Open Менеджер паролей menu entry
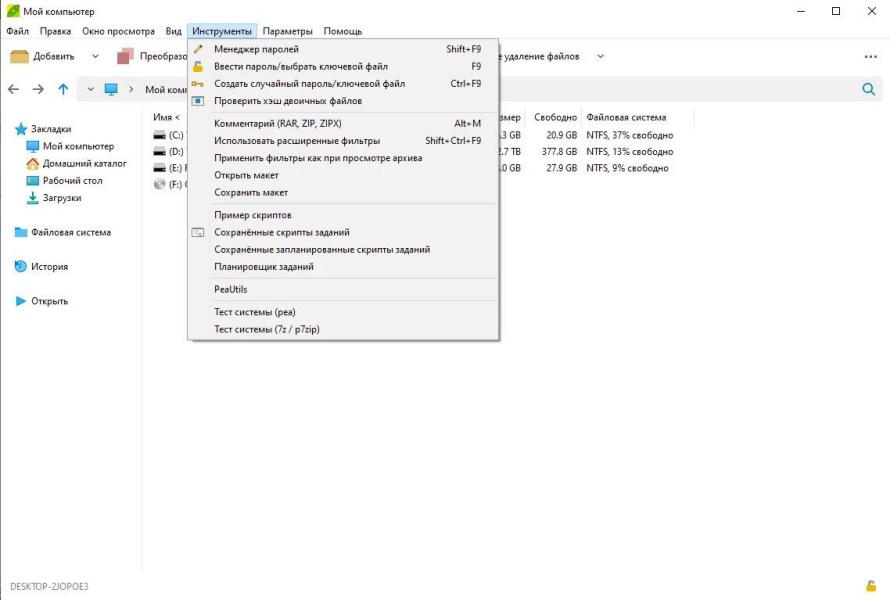Screen dimensions: 890x600 pyautogui.click(x=343, y=49)
